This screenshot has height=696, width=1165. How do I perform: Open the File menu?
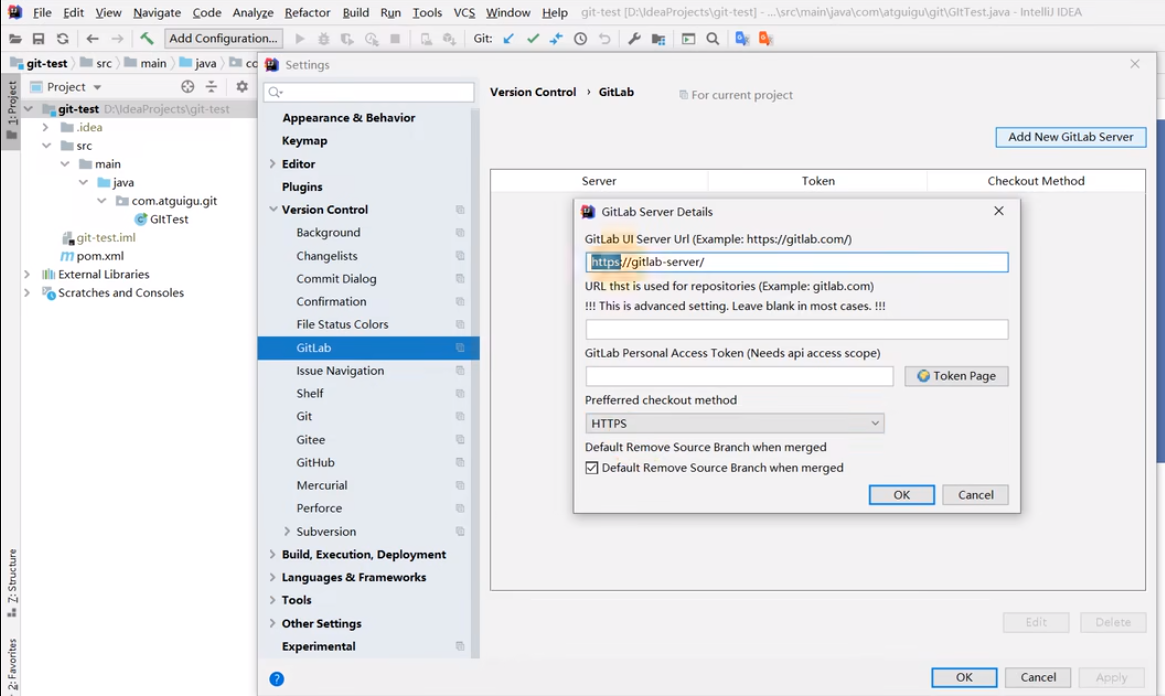tap(42, 13)
